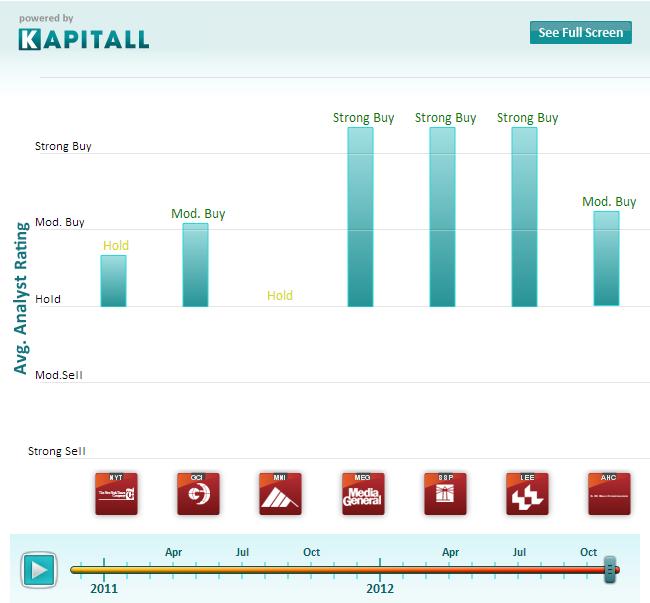Select the GCI Mod. Buy bar
This screenshot has height=603, width=650.
click(x=196, y=264)
